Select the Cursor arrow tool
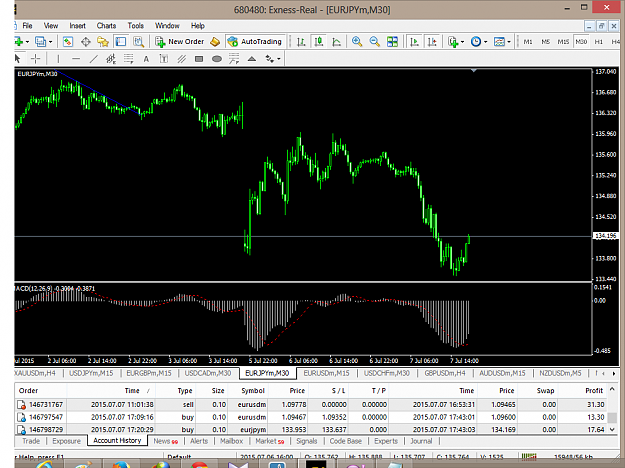Image resolution: width=625 pixels, height=468 pixels. (18, 59)
